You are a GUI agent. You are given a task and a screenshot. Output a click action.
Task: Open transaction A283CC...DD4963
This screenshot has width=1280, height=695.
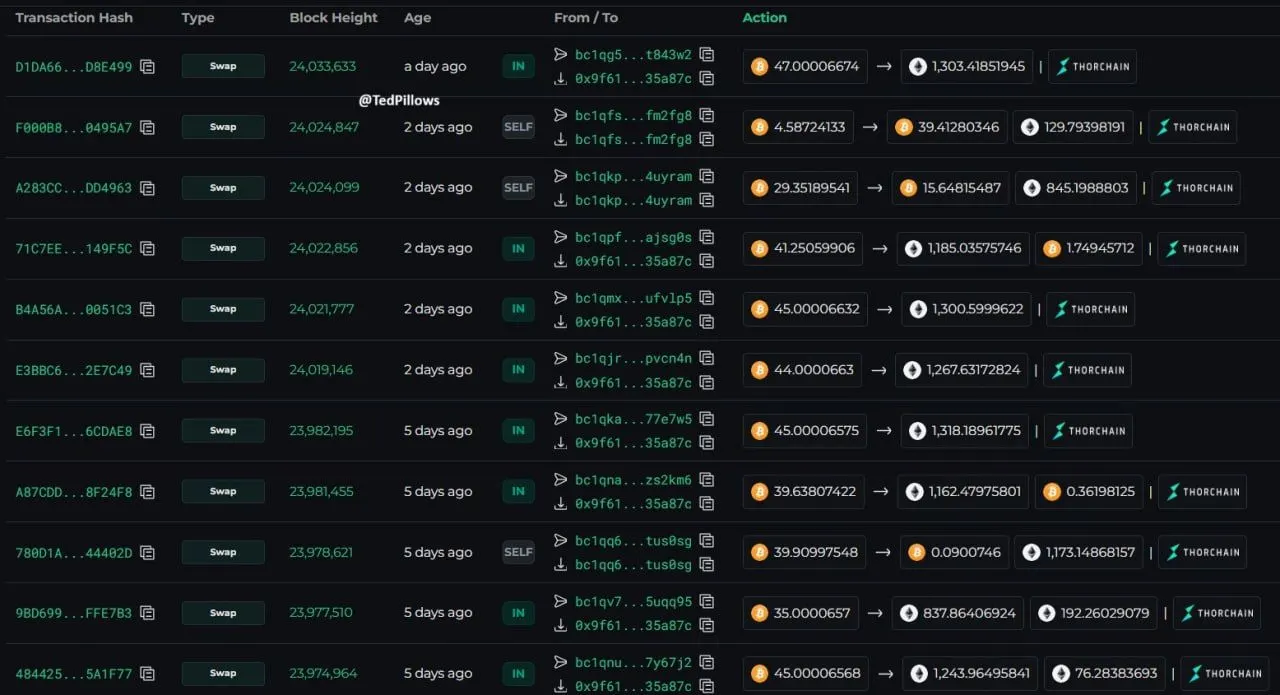click(73, 188)
